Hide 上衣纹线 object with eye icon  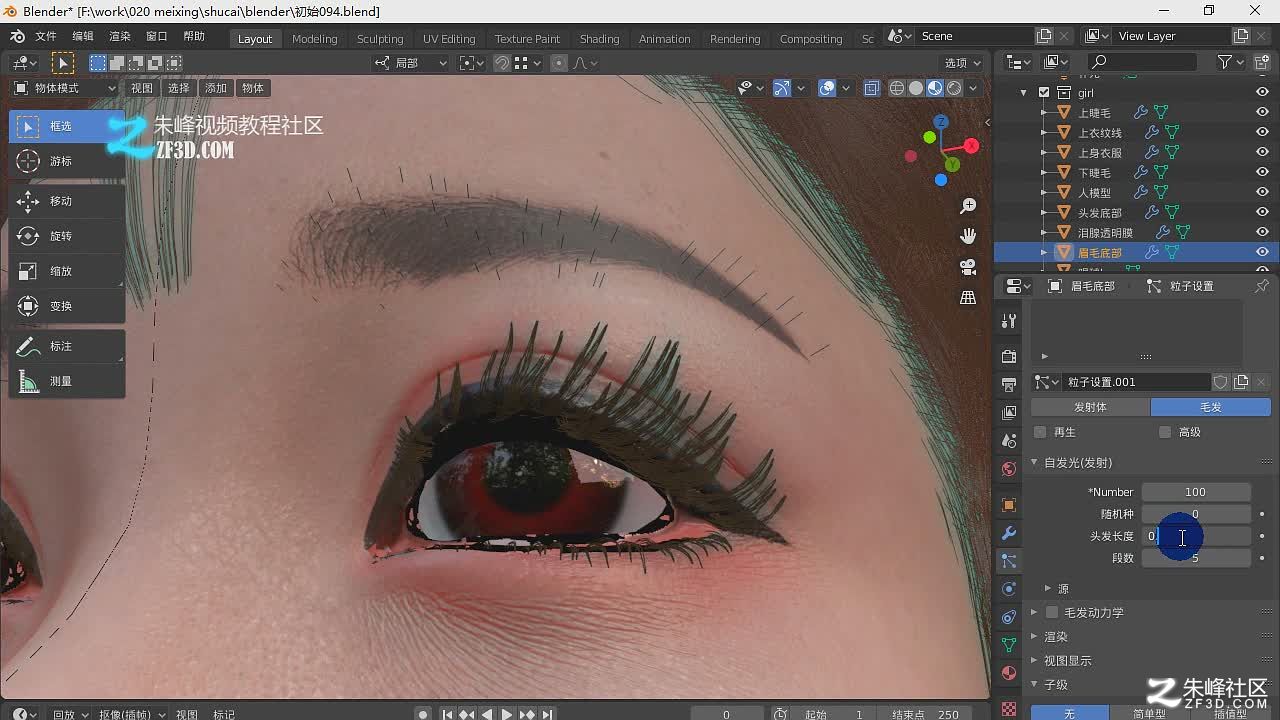[1262, 133]
